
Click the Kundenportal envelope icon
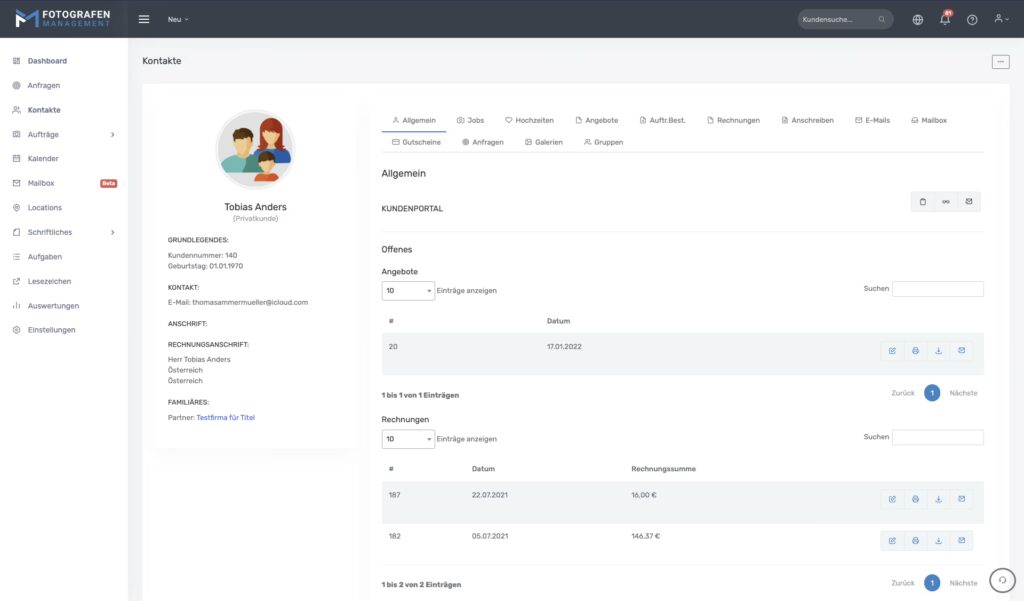[969, 202]
